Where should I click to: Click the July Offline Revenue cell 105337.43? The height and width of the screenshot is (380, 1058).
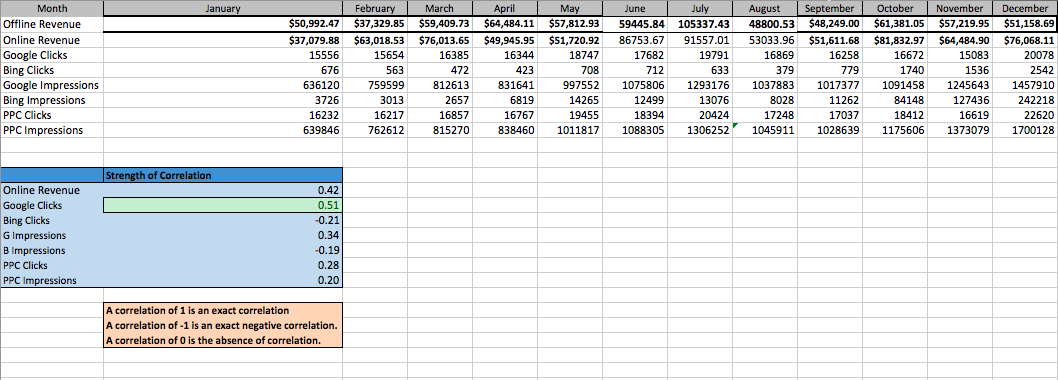point(699,24)
